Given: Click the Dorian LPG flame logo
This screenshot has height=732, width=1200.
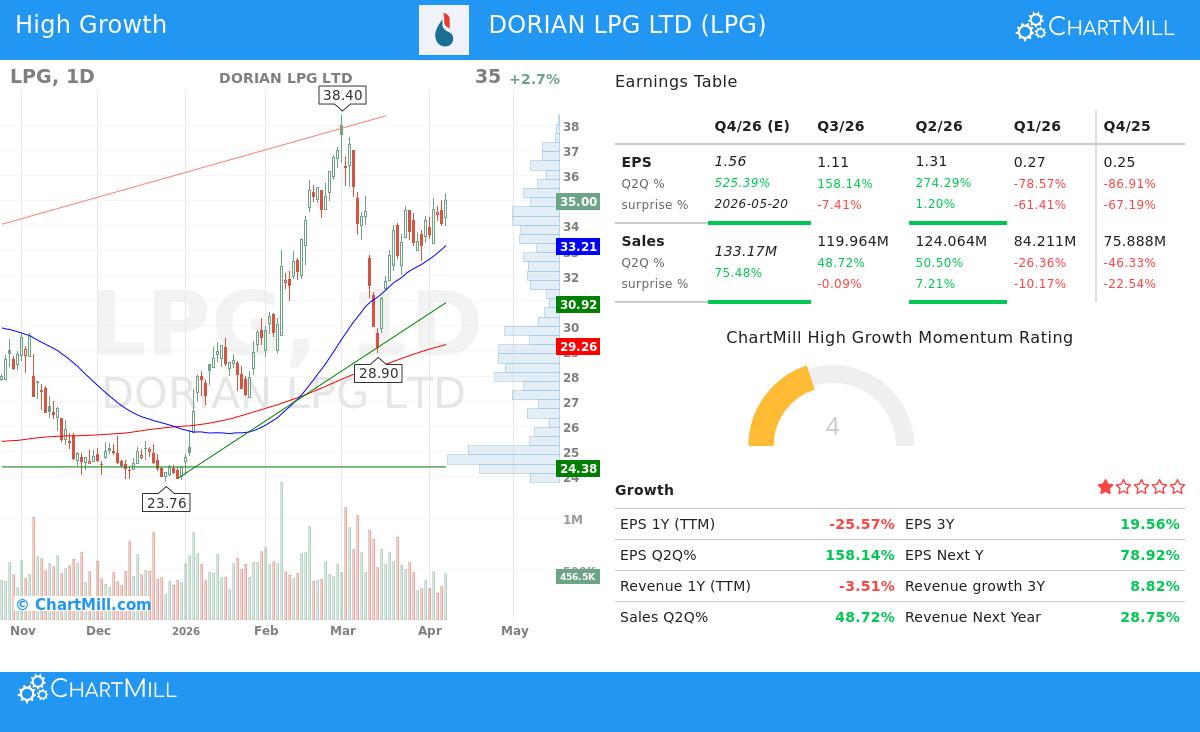Looking at the screenshot, I should 442,30.
